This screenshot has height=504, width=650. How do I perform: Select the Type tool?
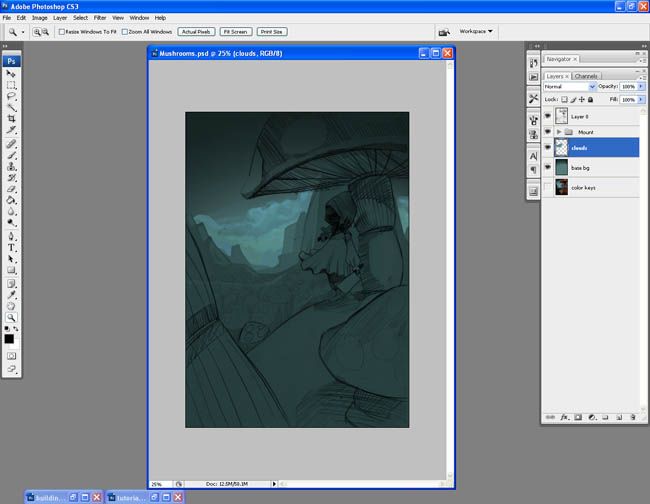[11, 248]
